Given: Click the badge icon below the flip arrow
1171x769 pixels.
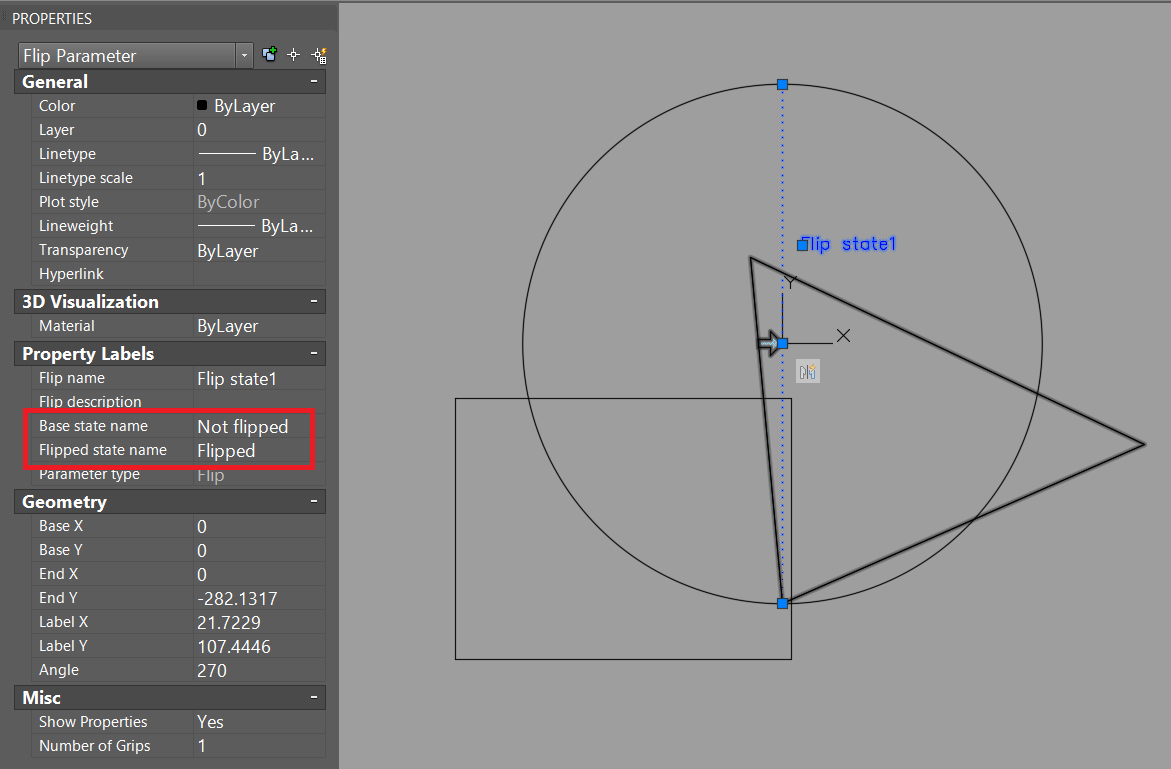Looking at the screenshot, I should click(807, 371).
